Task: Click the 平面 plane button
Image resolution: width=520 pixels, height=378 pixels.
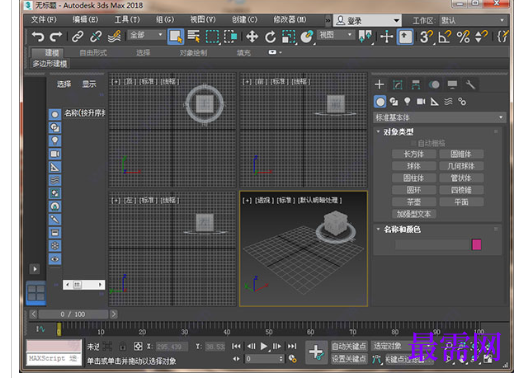Action: pos(461,202)
